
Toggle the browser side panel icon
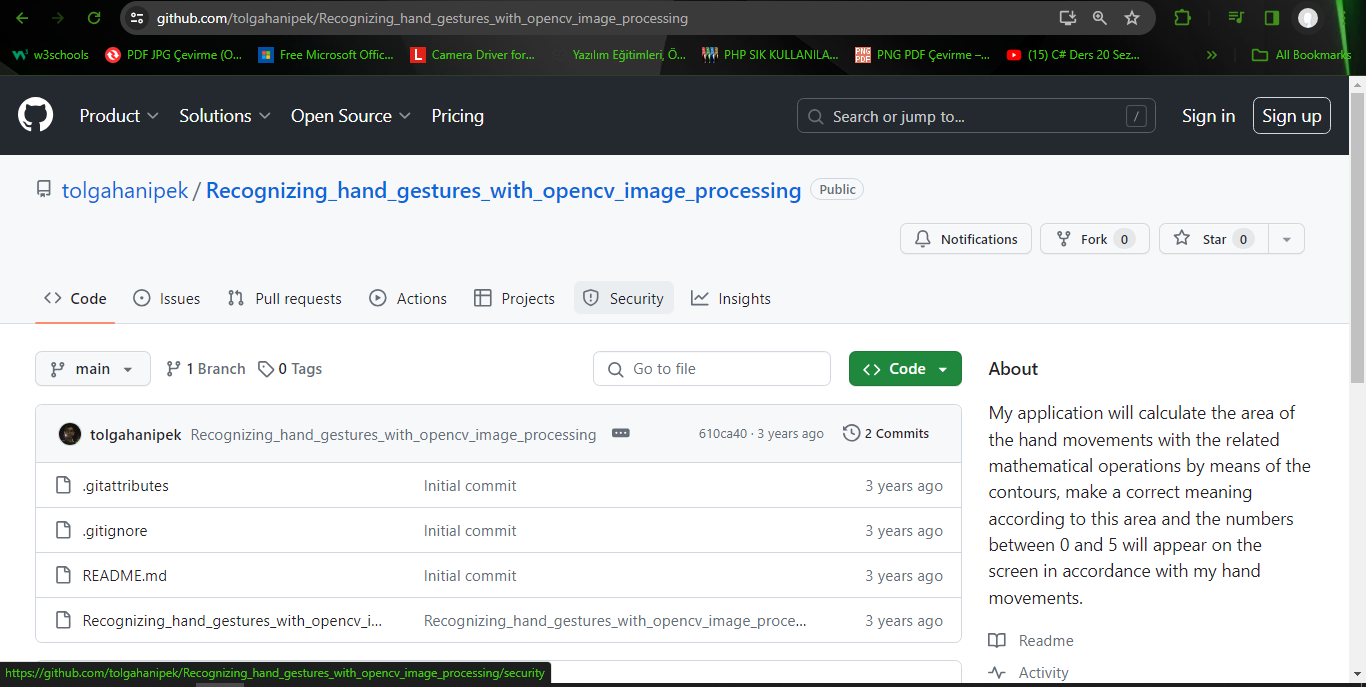point(1271,18)
